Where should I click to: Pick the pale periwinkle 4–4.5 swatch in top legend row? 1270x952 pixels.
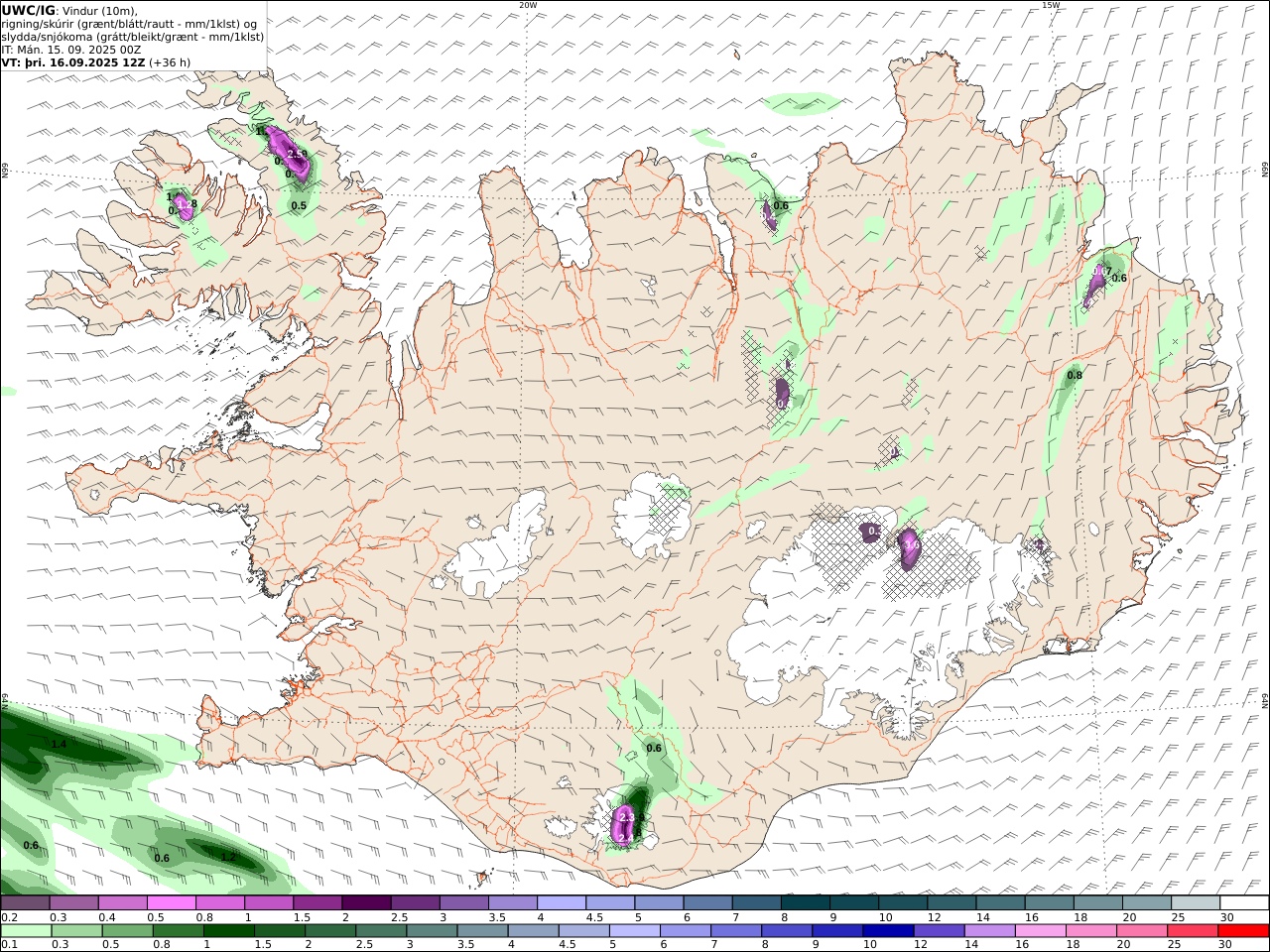pyautogui.click(x=562, y=902)
